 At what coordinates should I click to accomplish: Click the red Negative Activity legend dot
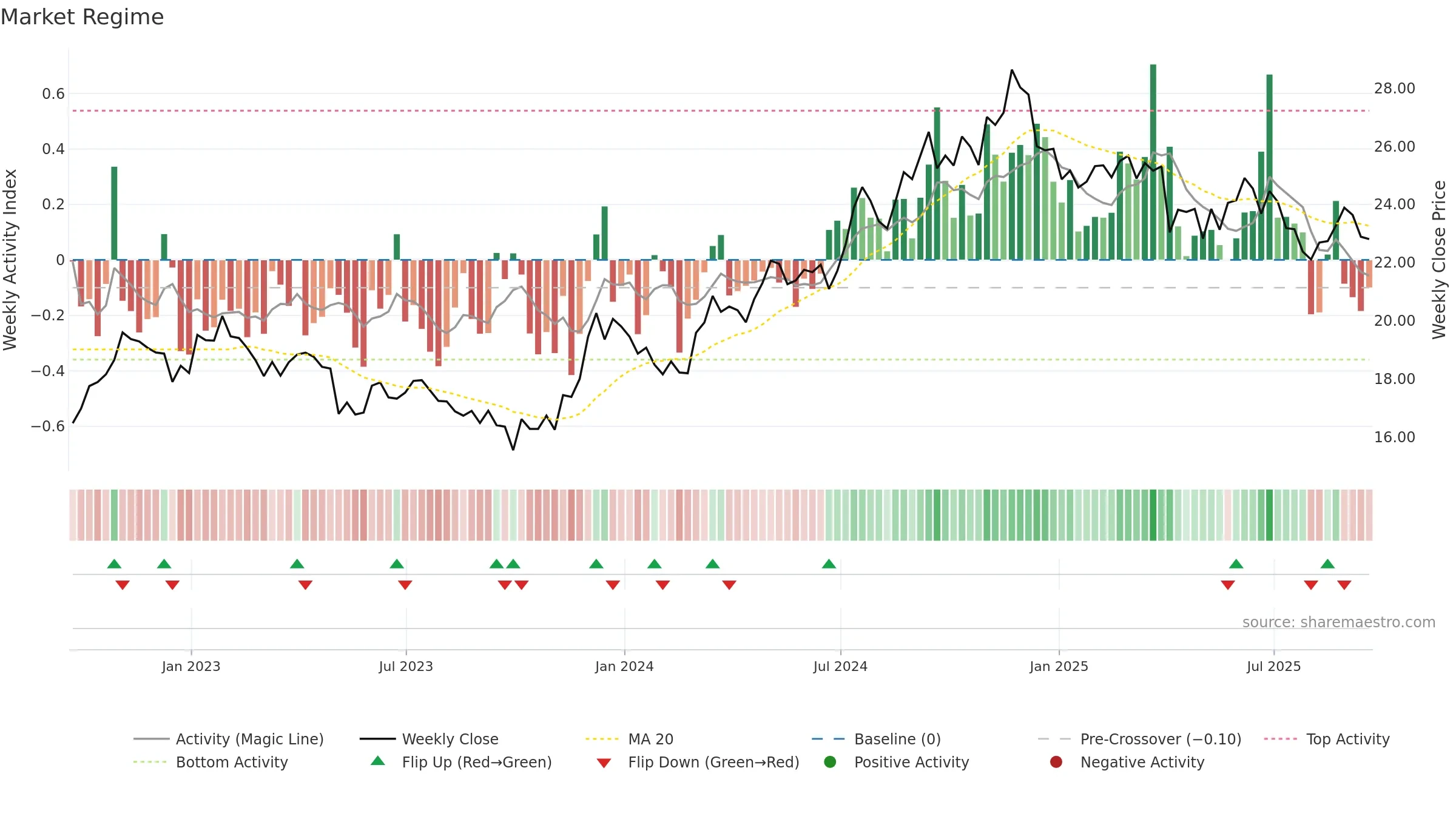[1056, 762]
